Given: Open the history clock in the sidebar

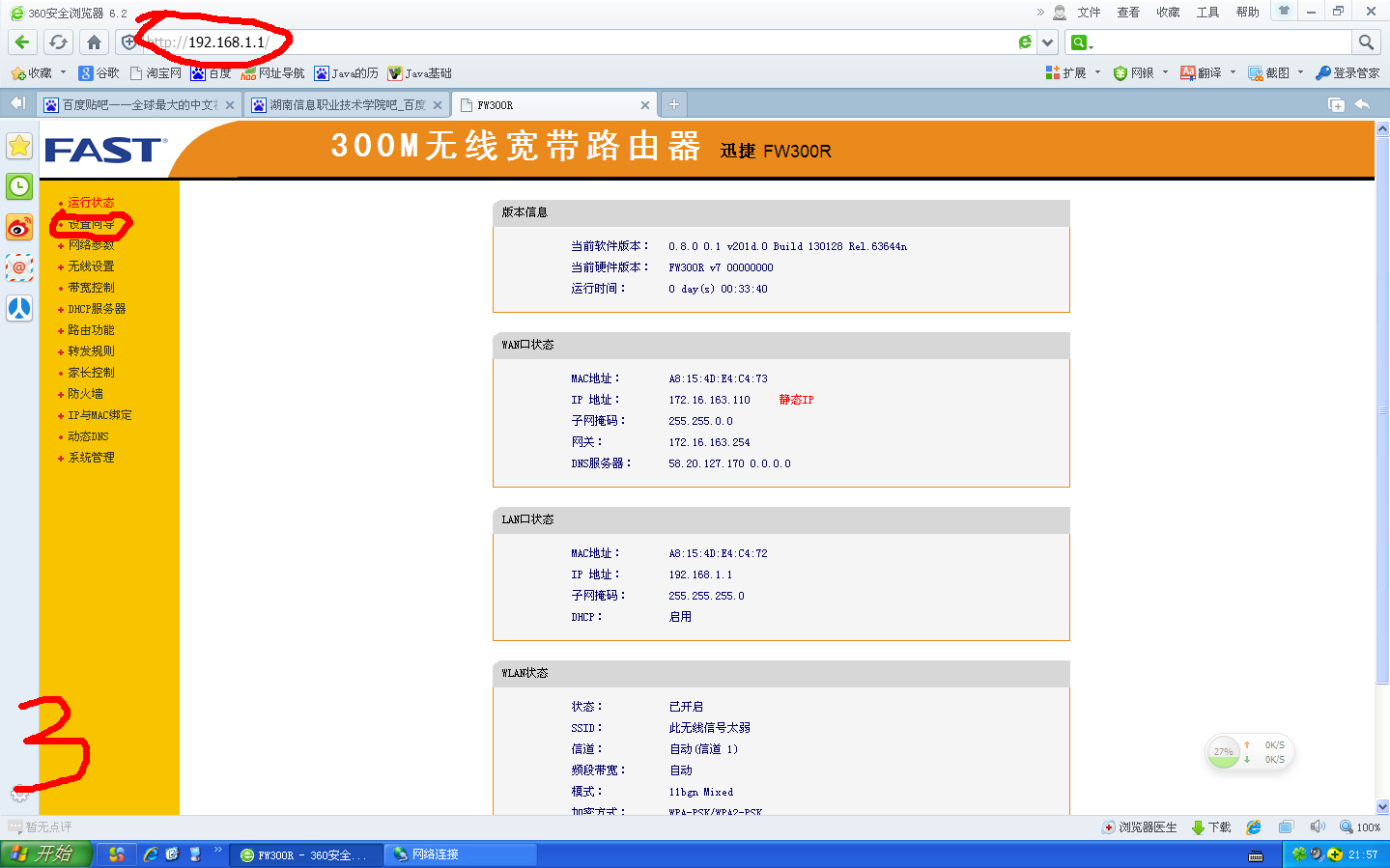Looking at the screenshot, I should [19, 186].
